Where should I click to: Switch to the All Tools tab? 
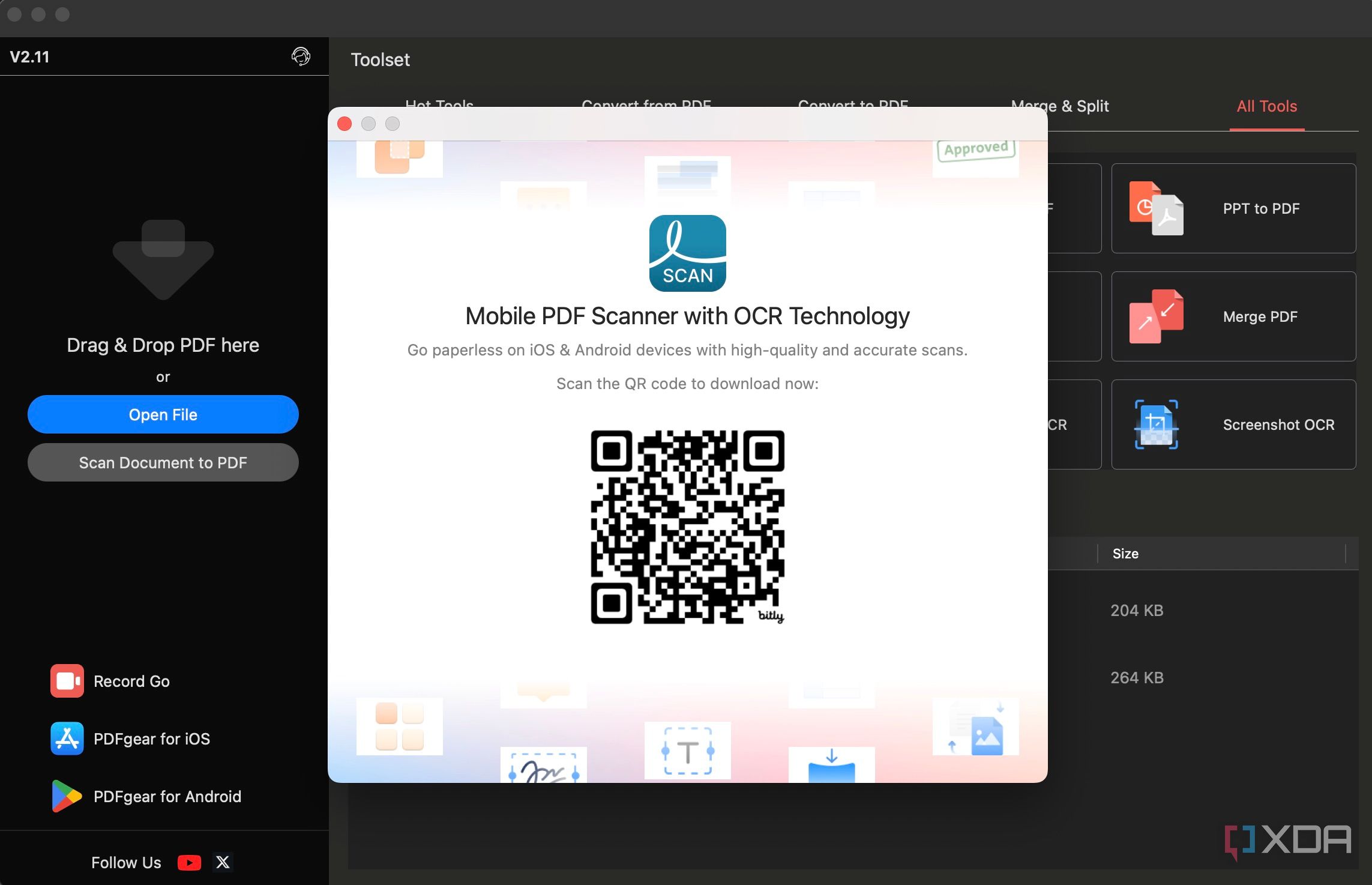point(1266,106)
